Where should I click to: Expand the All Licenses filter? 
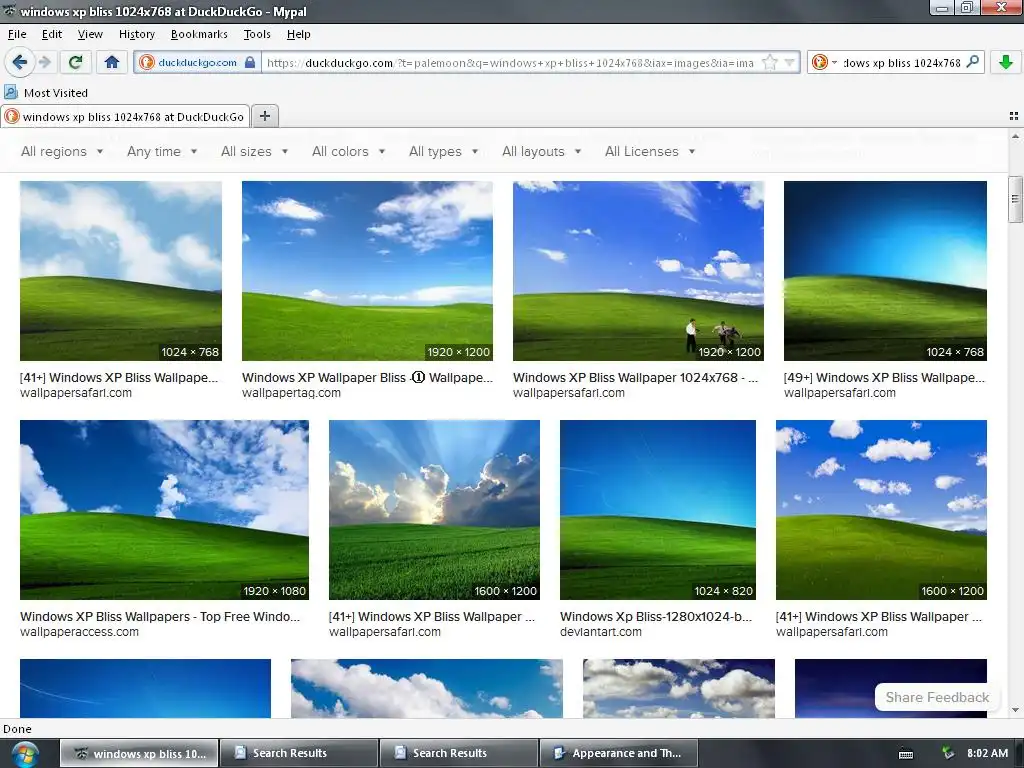pyautogui.click(x=650, y=152)
